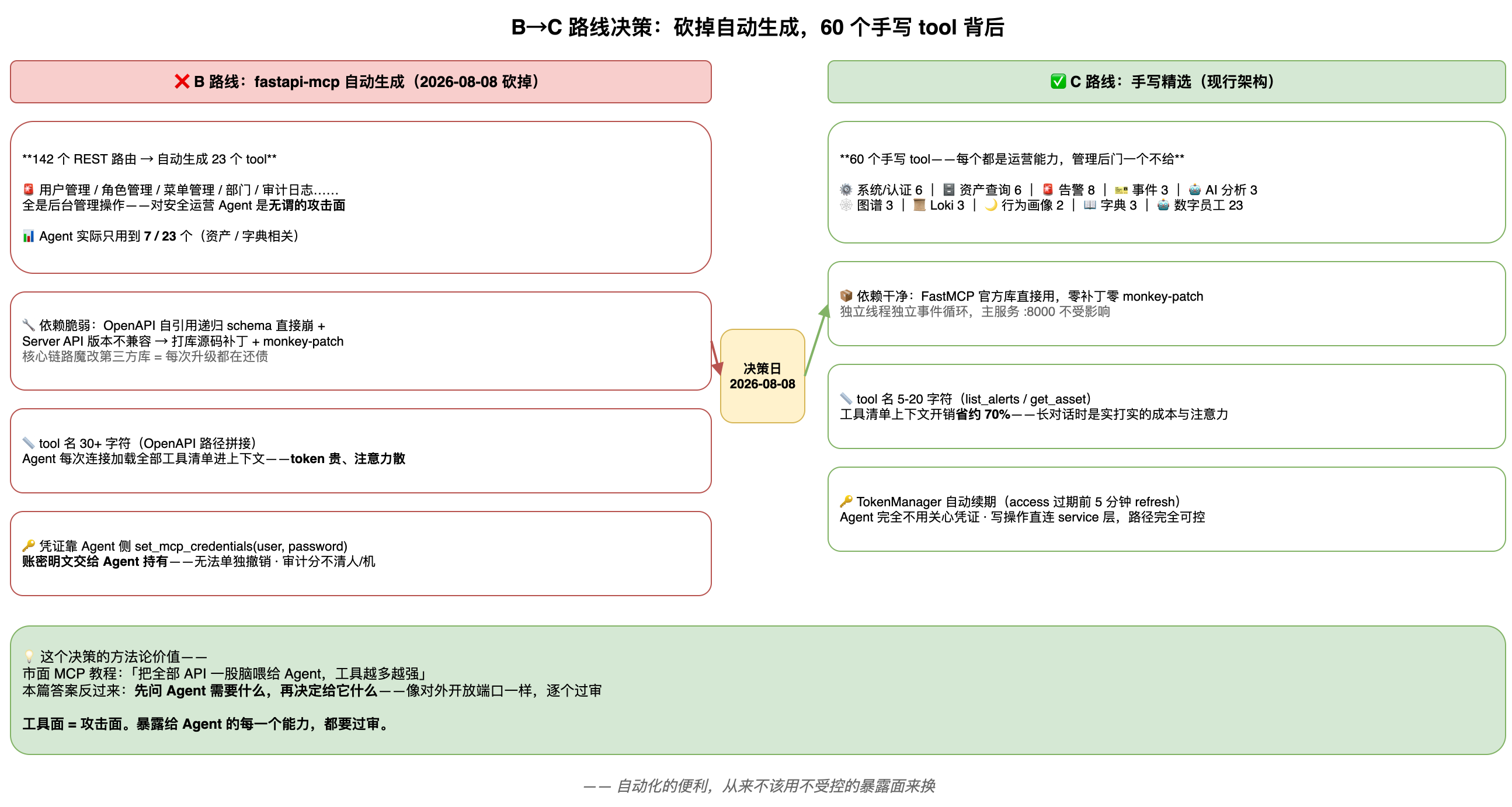Click the spider web icon beside 图谱 3
This screenshot has height=807, width=1512.
pyautogui.click(x=846, y=205)
